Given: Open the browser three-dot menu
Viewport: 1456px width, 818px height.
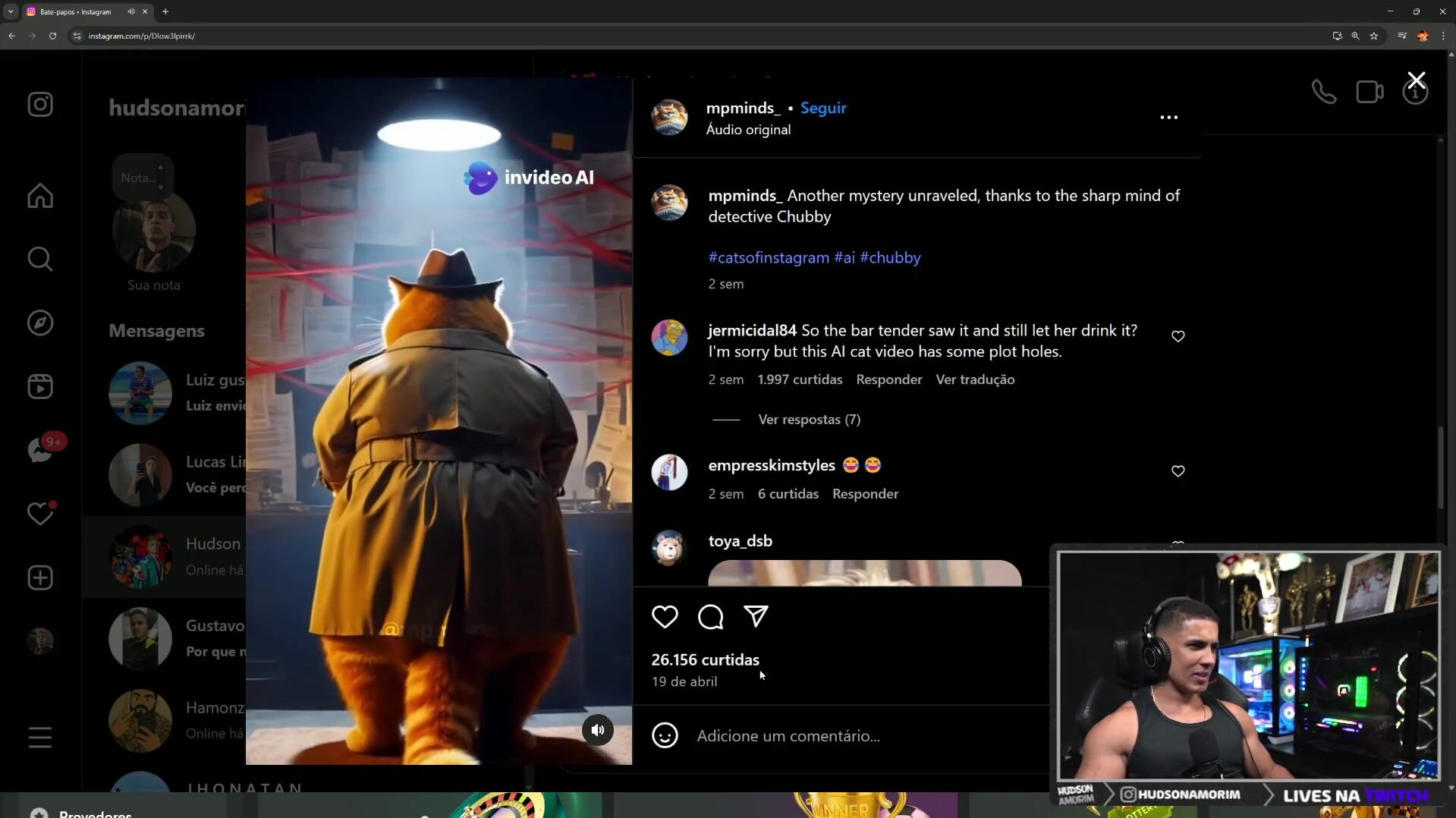Looking at the screenshot, I should pos(1443,36).
